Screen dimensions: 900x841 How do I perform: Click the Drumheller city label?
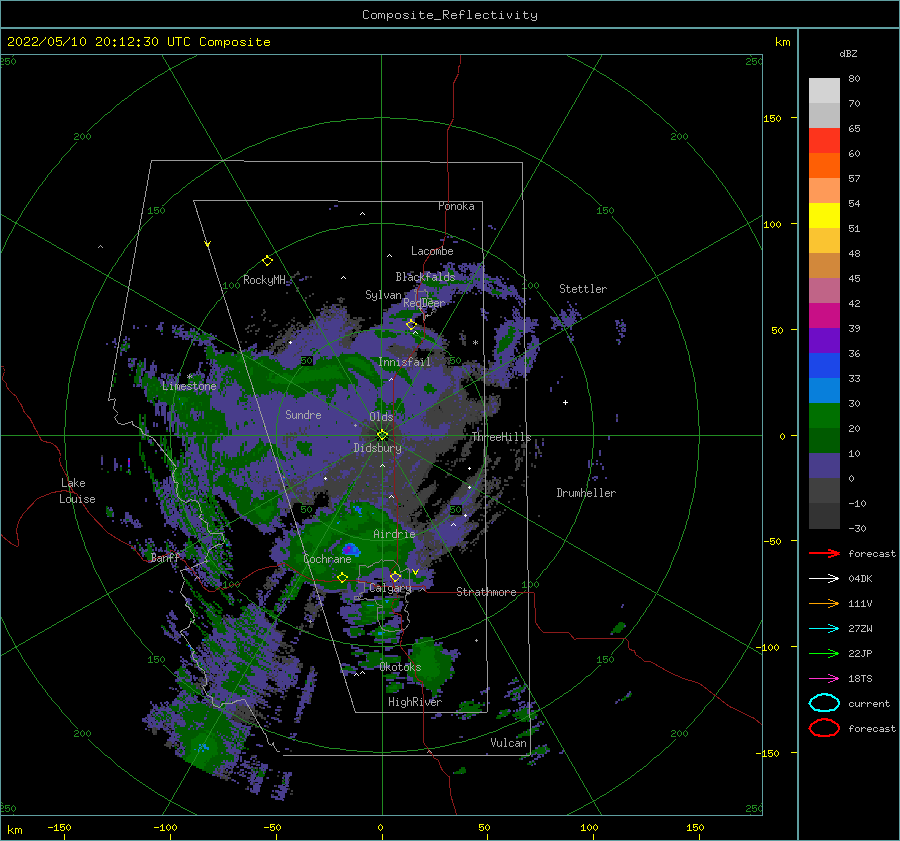(586, 493)
